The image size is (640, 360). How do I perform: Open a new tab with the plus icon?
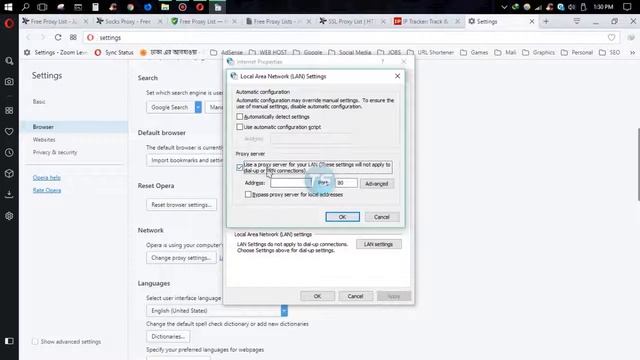(546, 21)
